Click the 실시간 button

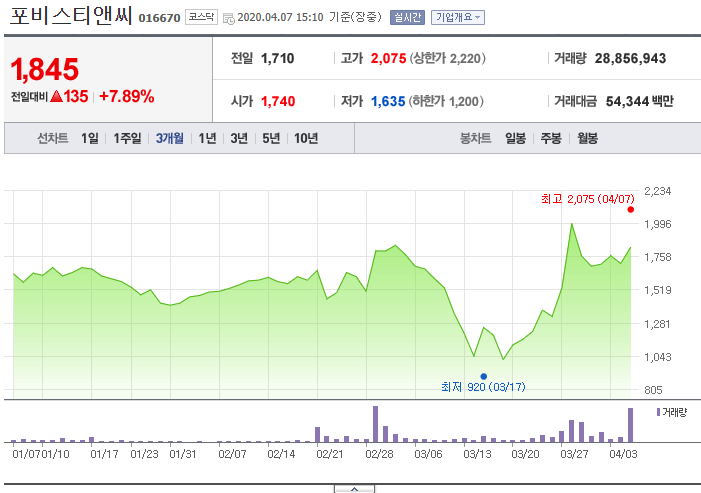pos(407,17)
